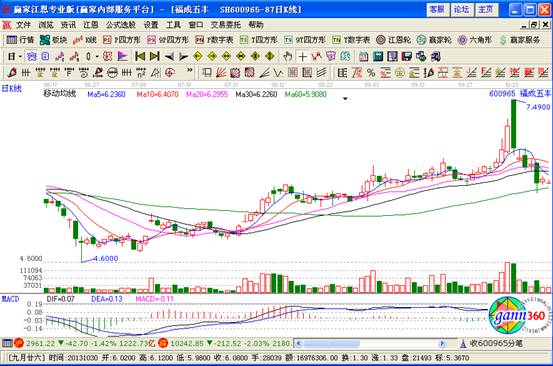Click the percent line tool icon
553x366 pixels.
tap(371, 73)
